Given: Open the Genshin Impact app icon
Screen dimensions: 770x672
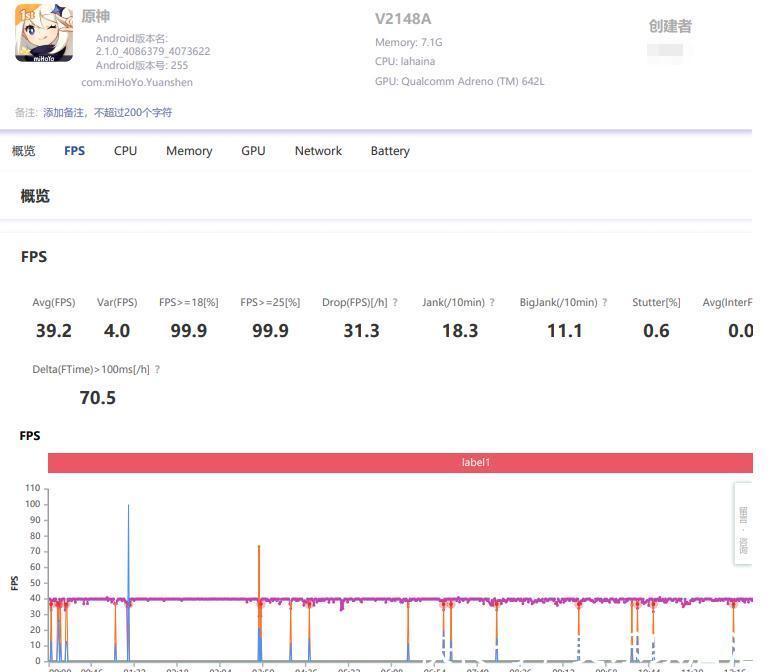Looking at the screenshot, I should [44, 32].
